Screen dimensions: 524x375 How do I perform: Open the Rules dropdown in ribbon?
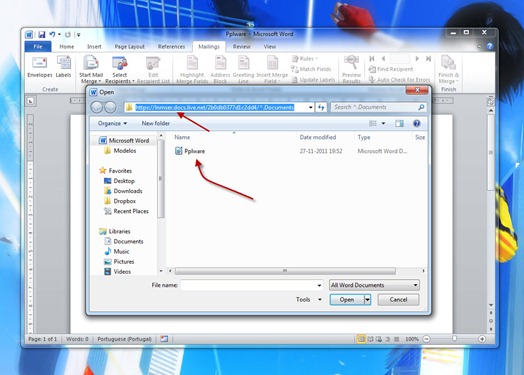point(305,59)
